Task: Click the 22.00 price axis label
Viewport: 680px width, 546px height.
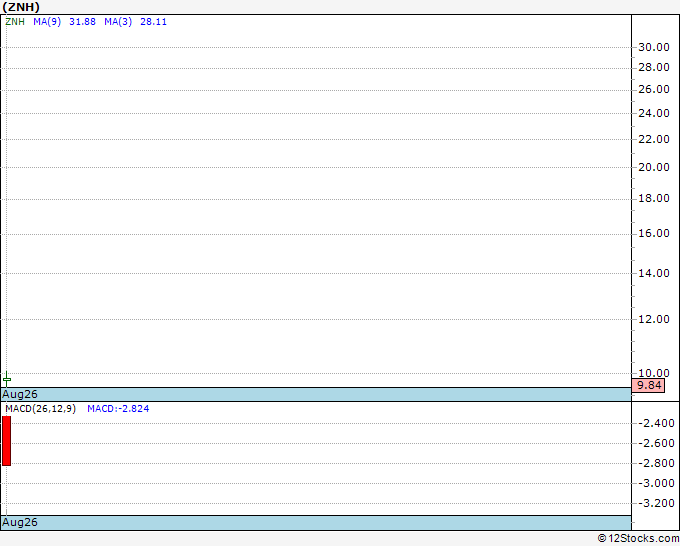Action: [x=654, y=139]
